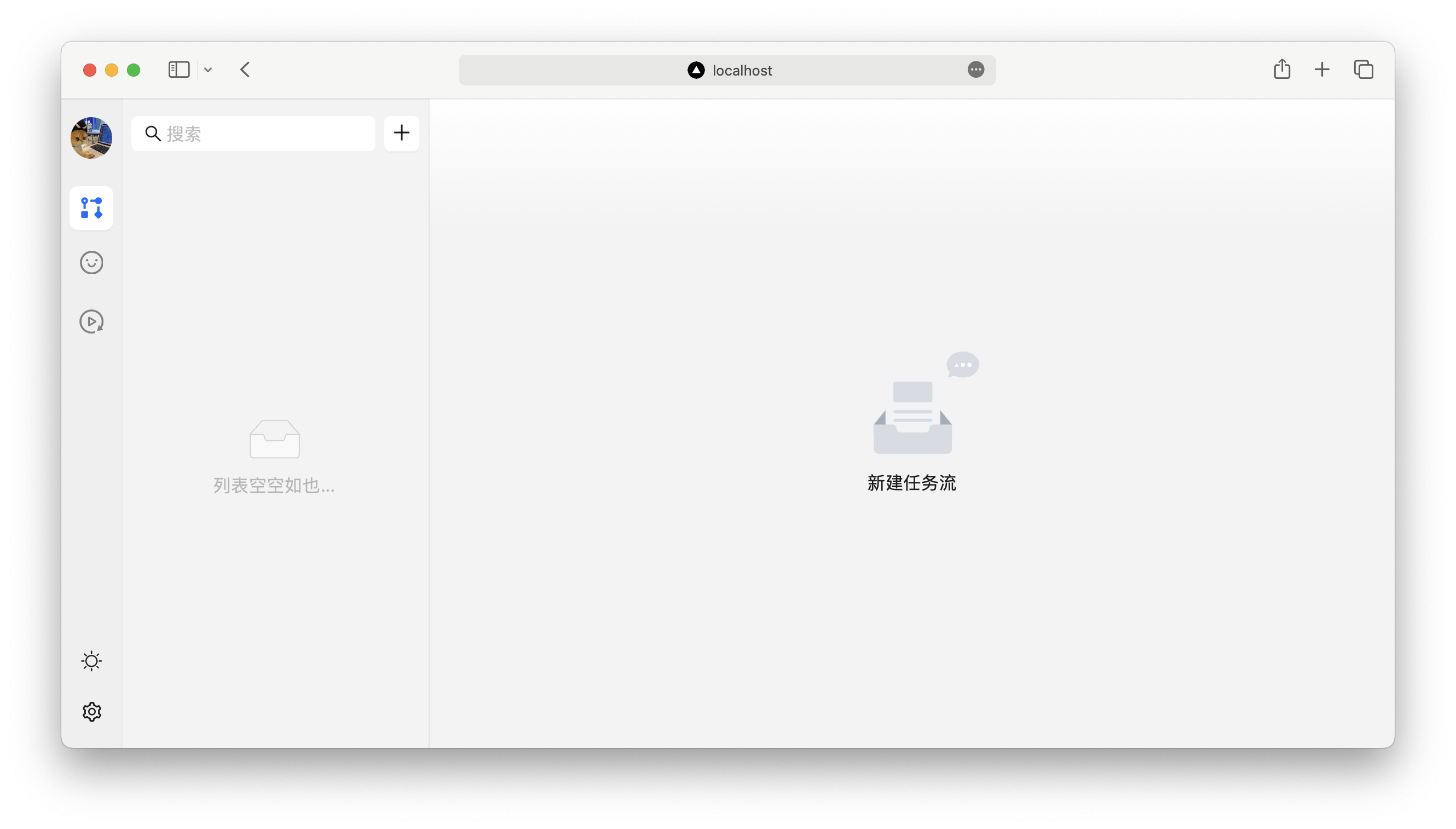Add a new task flow with plus button

coord(401,133)
